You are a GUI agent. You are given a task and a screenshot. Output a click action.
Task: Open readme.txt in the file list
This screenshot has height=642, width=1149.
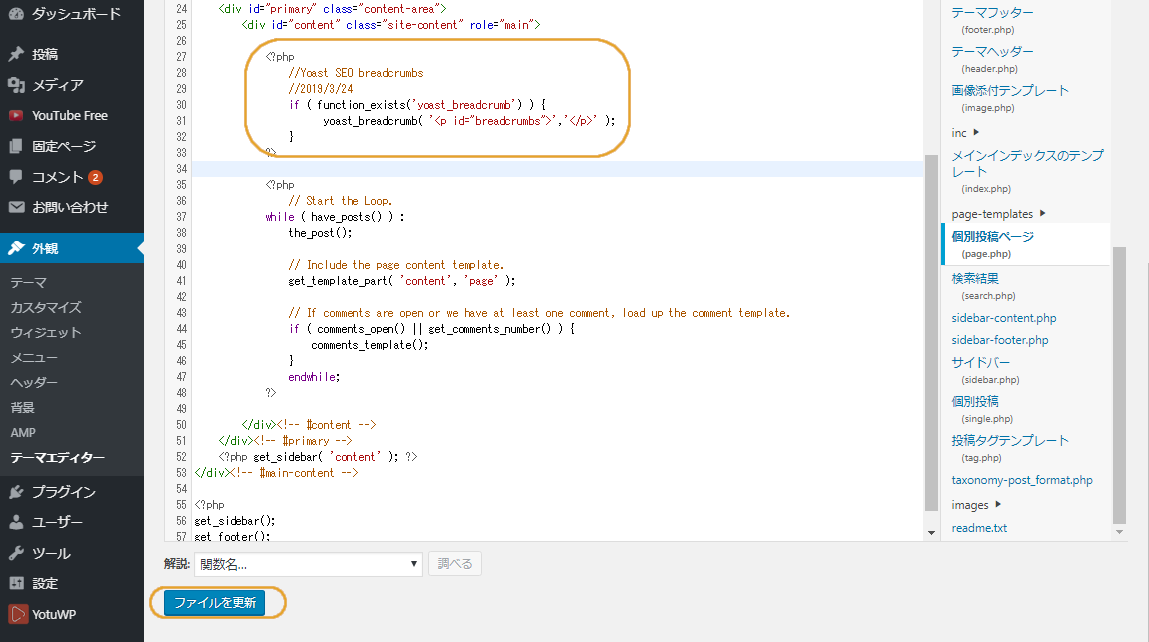pos(979,527)
